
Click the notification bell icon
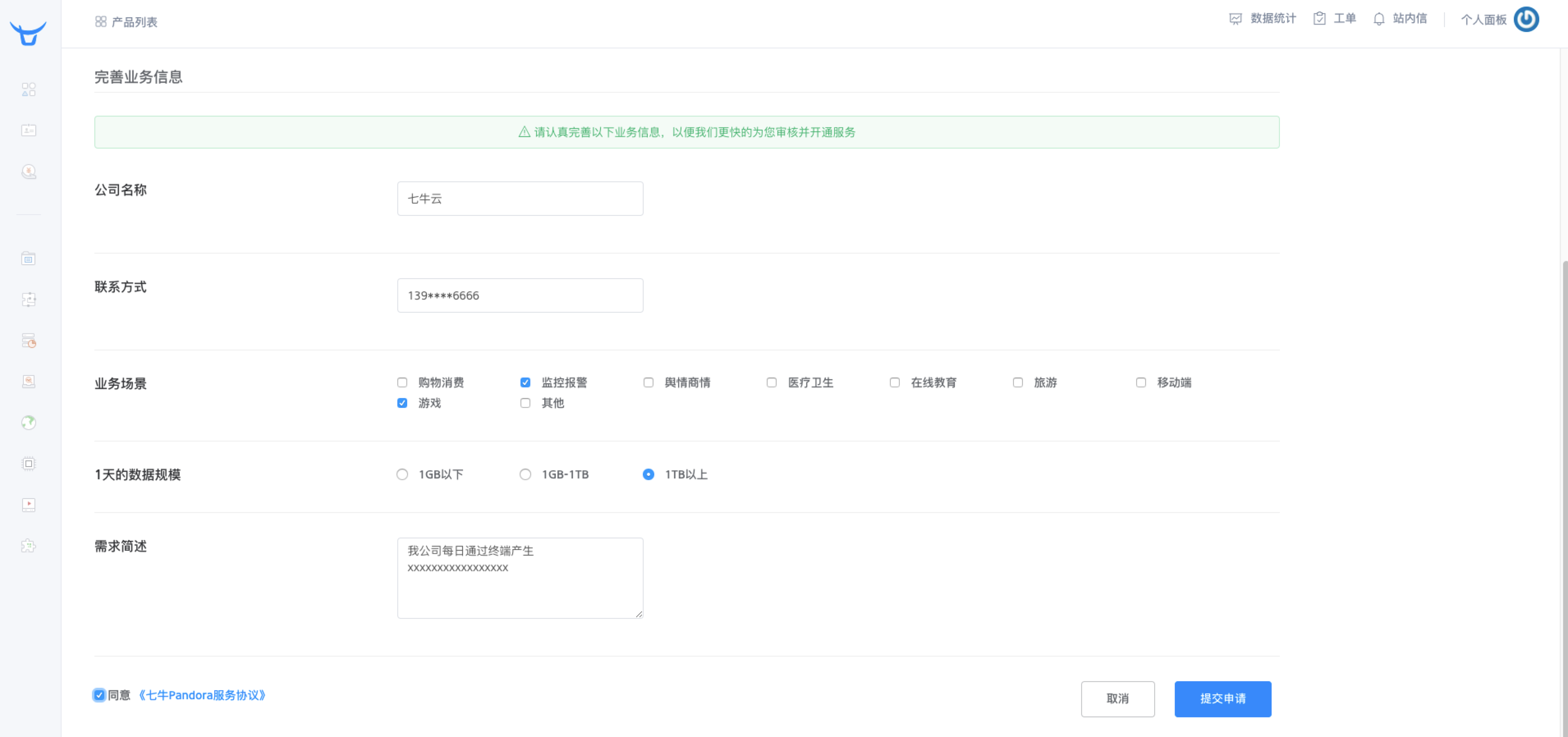point(1379,19)
